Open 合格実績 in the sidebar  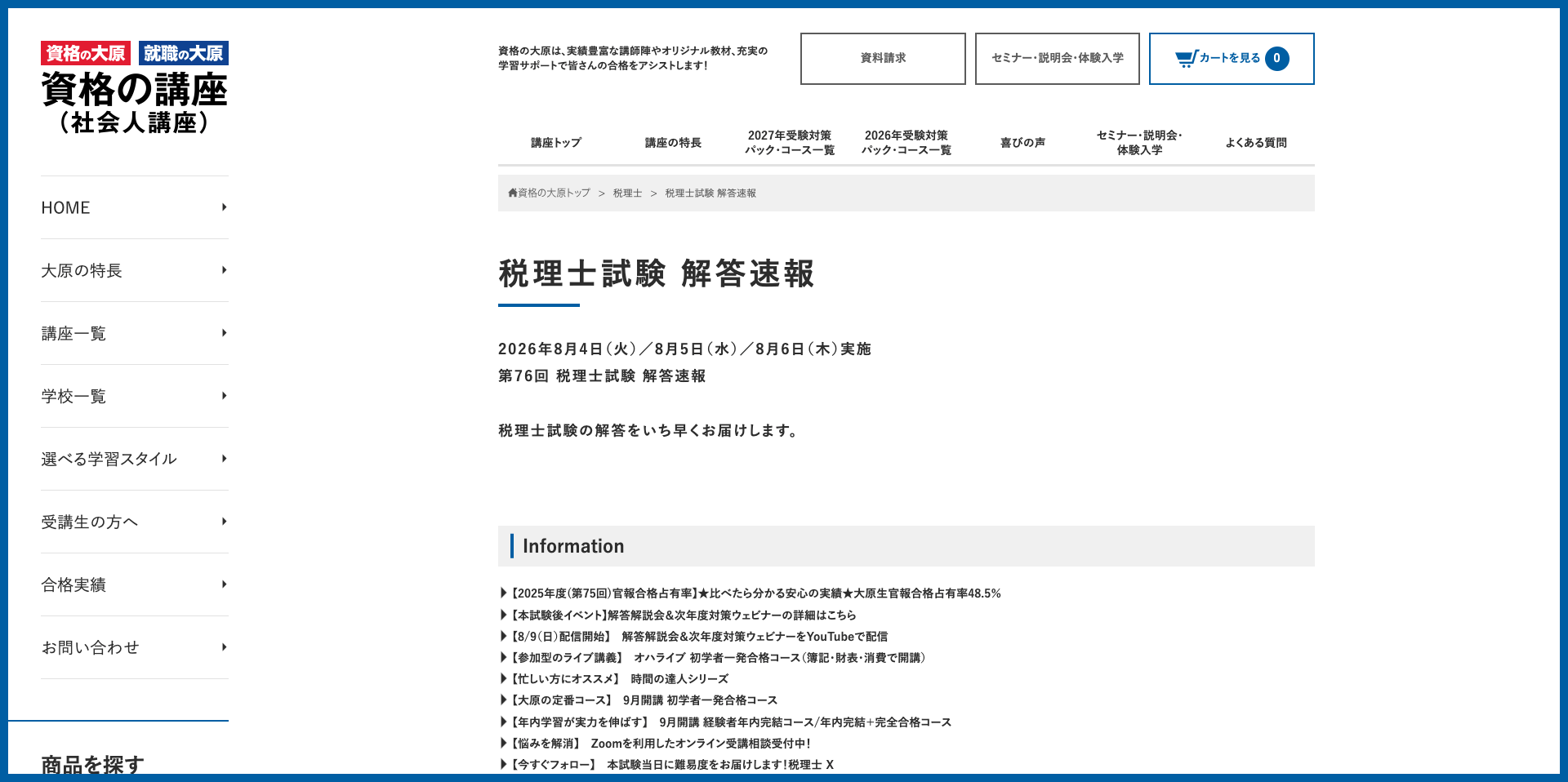(x=135, y=584)
